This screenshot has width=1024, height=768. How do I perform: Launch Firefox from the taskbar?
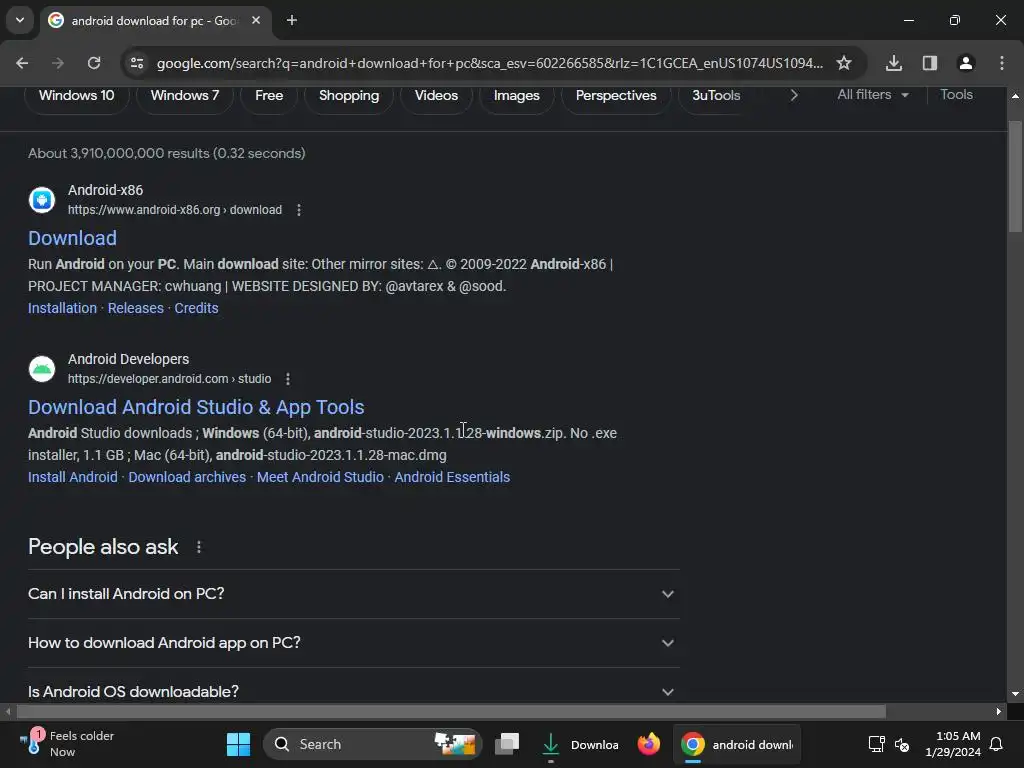[x=648, y=744]
